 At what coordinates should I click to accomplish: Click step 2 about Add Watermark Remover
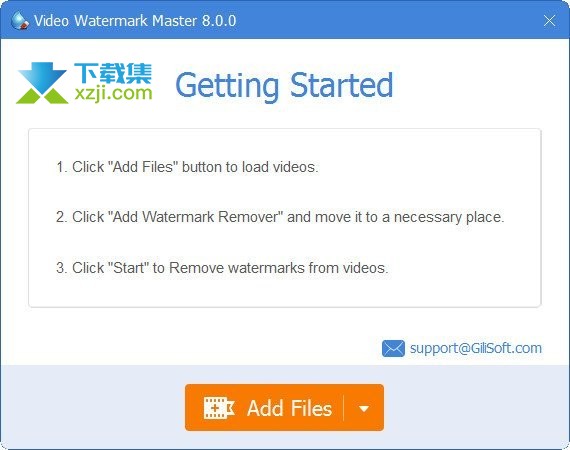pyautogui.click(x=280, y=217)
